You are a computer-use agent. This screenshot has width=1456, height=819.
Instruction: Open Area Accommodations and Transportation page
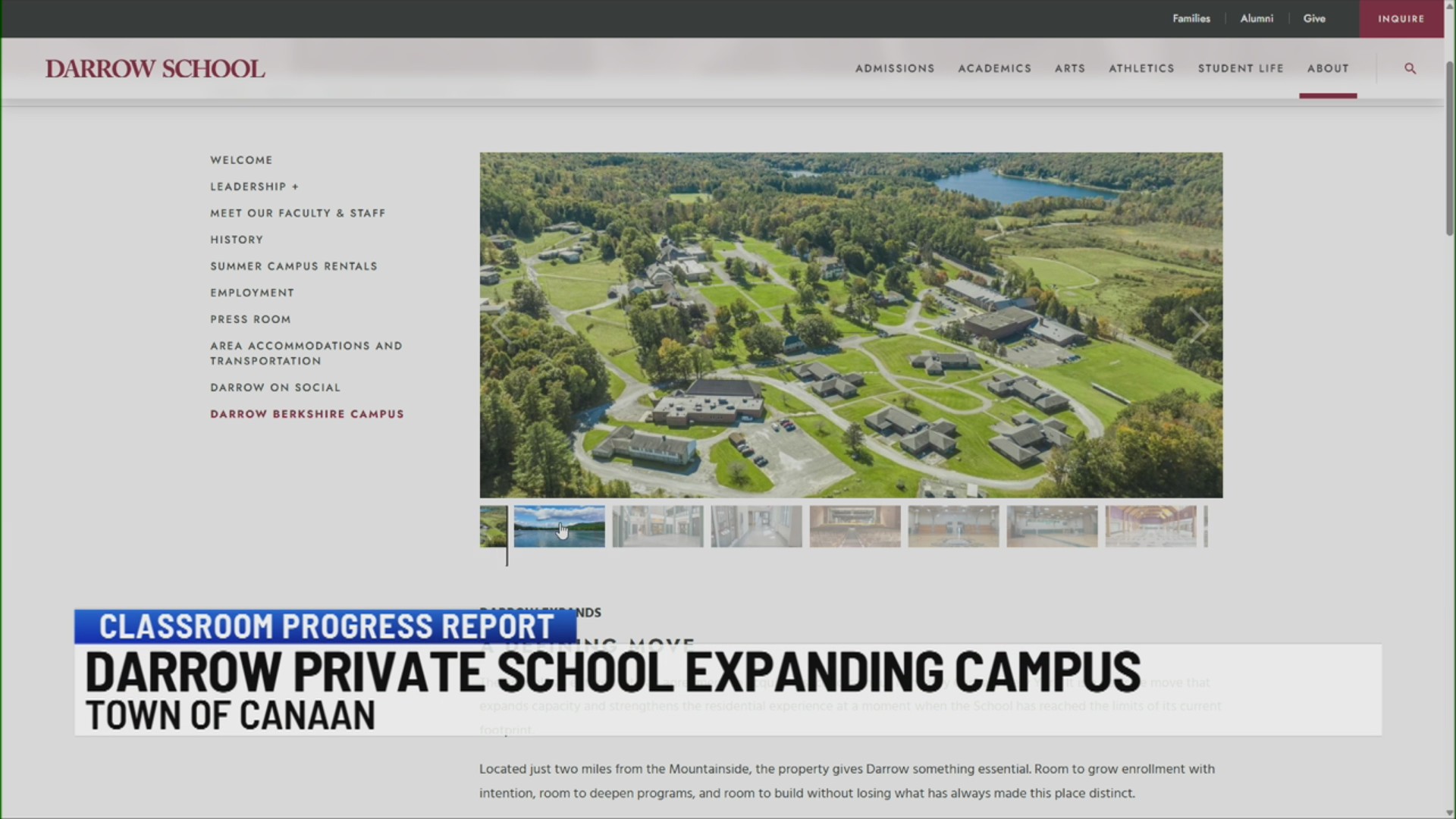tap(306, 353)
